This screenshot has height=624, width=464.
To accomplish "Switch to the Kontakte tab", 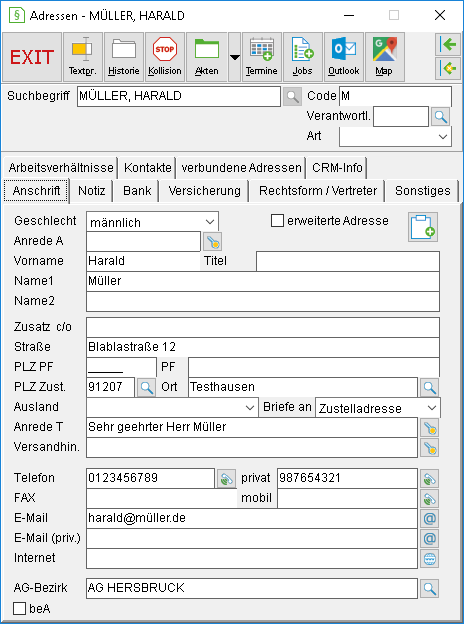I will point(148,168).
